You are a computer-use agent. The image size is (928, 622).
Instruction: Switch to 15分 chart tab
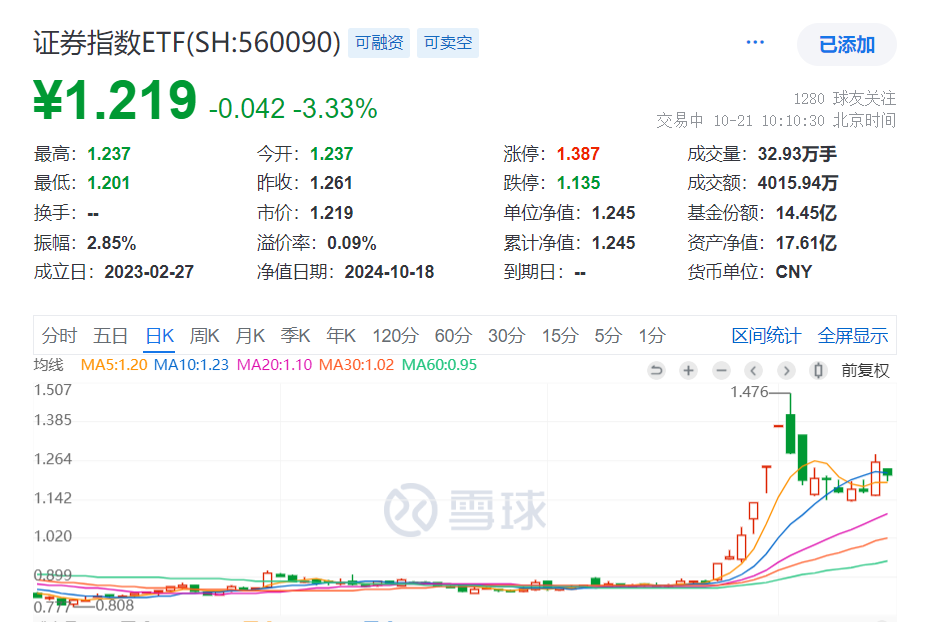559,336
